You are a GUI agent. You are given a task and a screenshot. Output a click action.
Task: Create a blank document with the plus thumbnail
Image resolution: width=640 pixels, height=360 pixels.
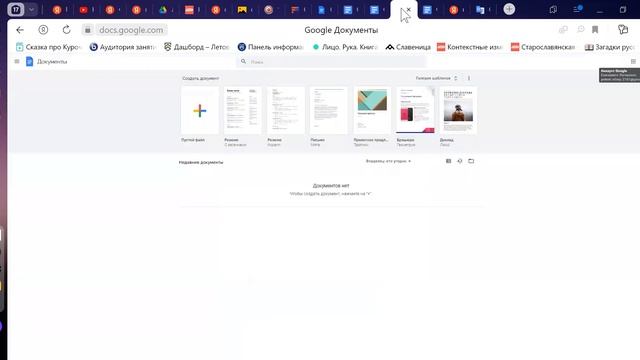200,111
